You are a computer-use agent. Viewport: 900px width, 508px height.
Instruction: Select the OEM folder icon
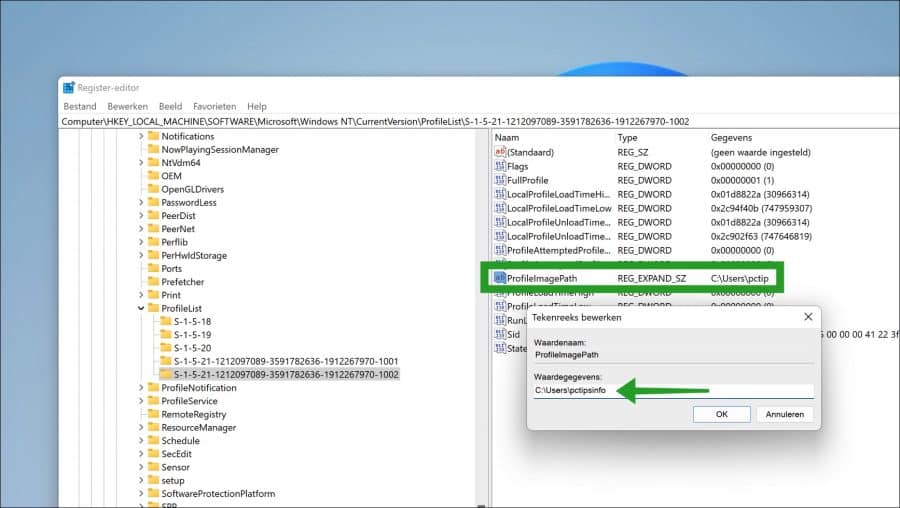coord(153,176)
